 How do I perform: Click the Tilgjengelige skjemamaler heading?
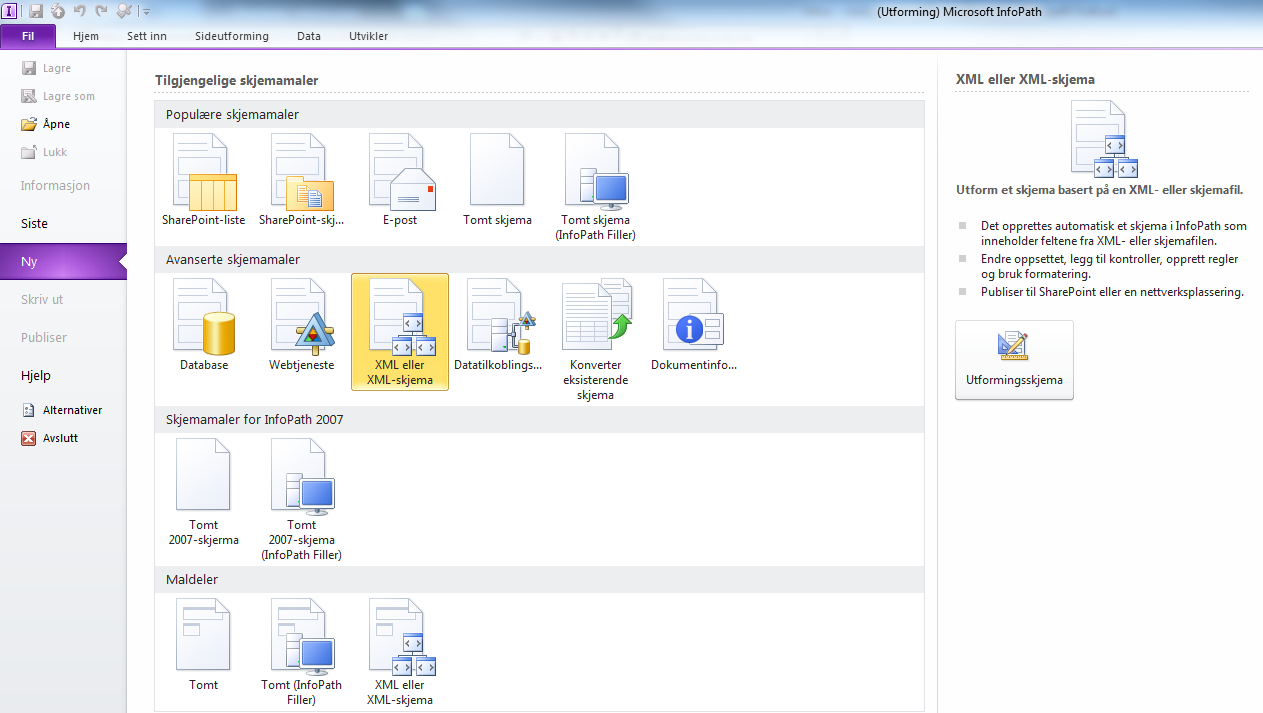(x=236, y=80)
